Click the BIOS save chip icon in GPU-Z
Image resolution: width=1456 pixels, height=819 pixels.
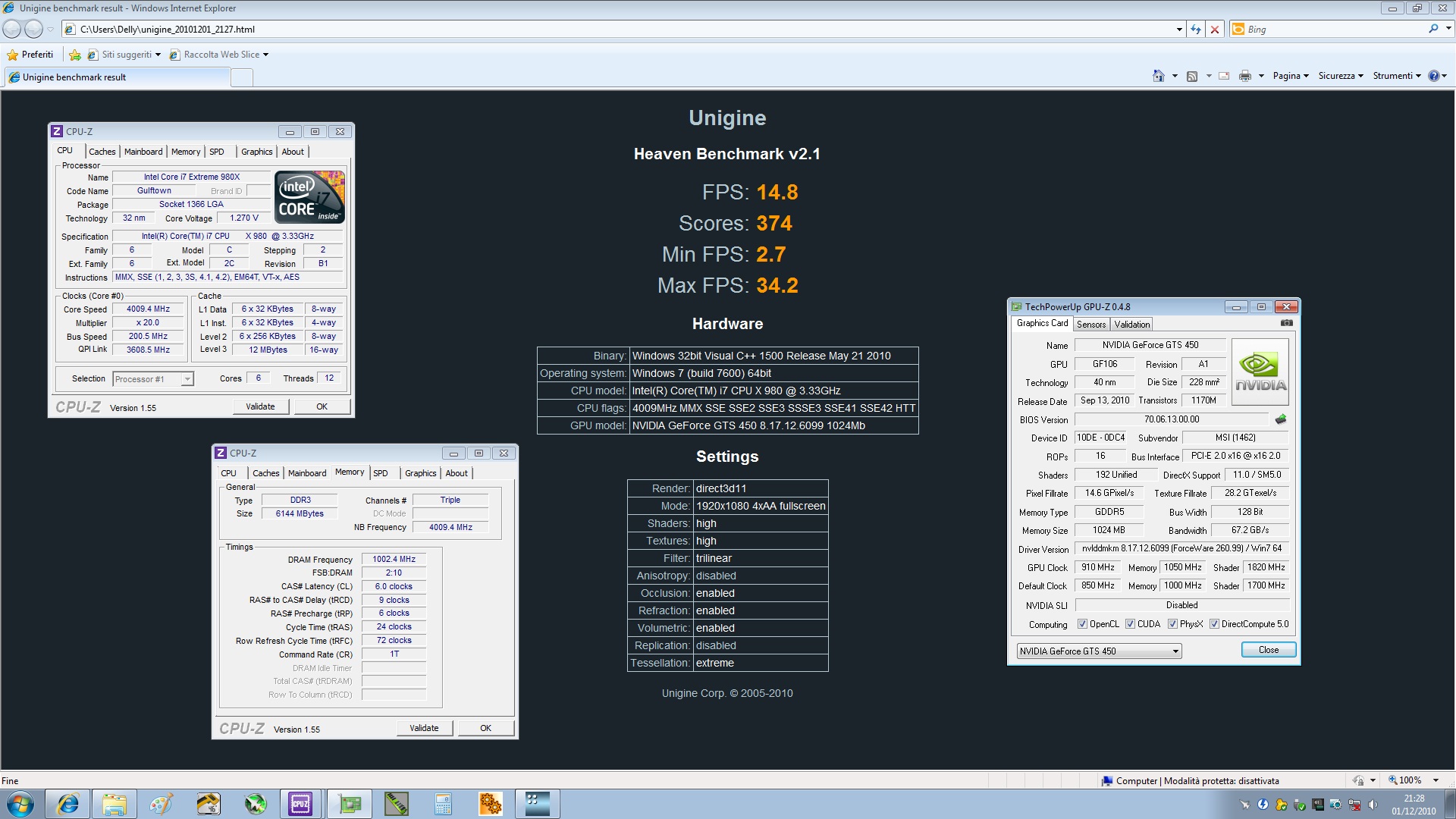(x=1281, y=419)
